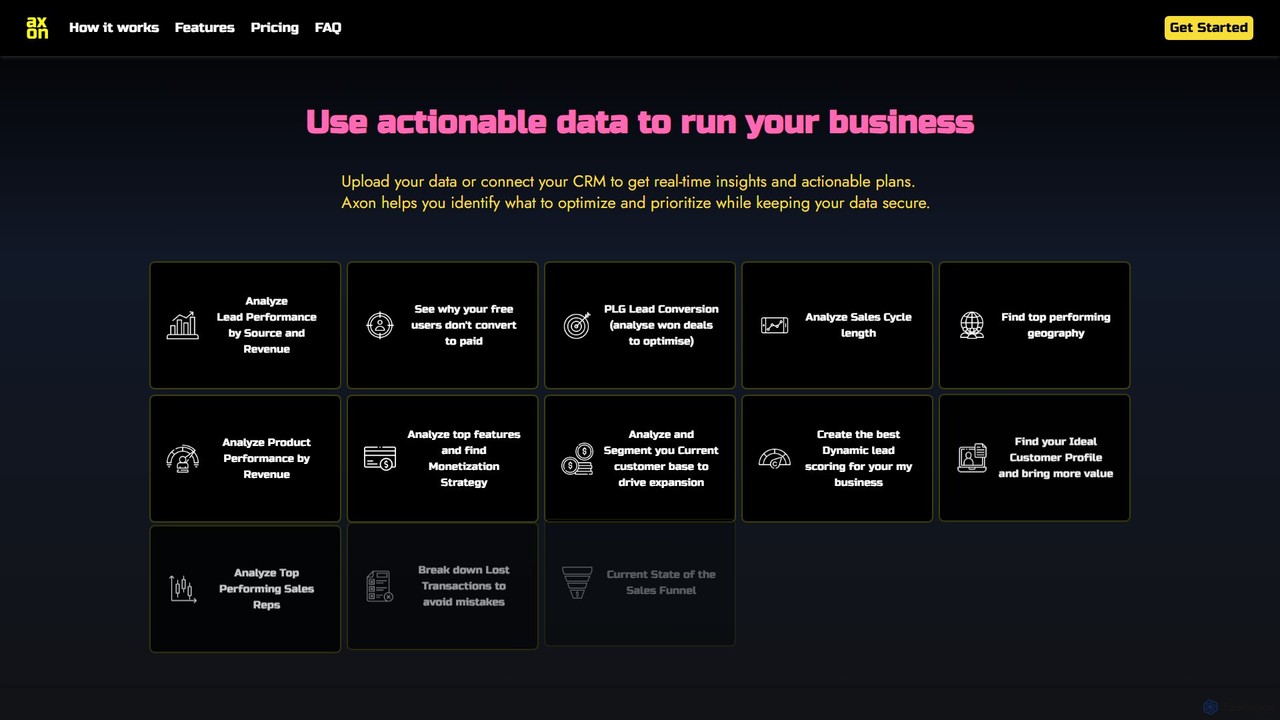This screenshot has height=720, width=1280.
Task: Select the 'See why your free users don't convert' text
Action: [x=464, y=325]
